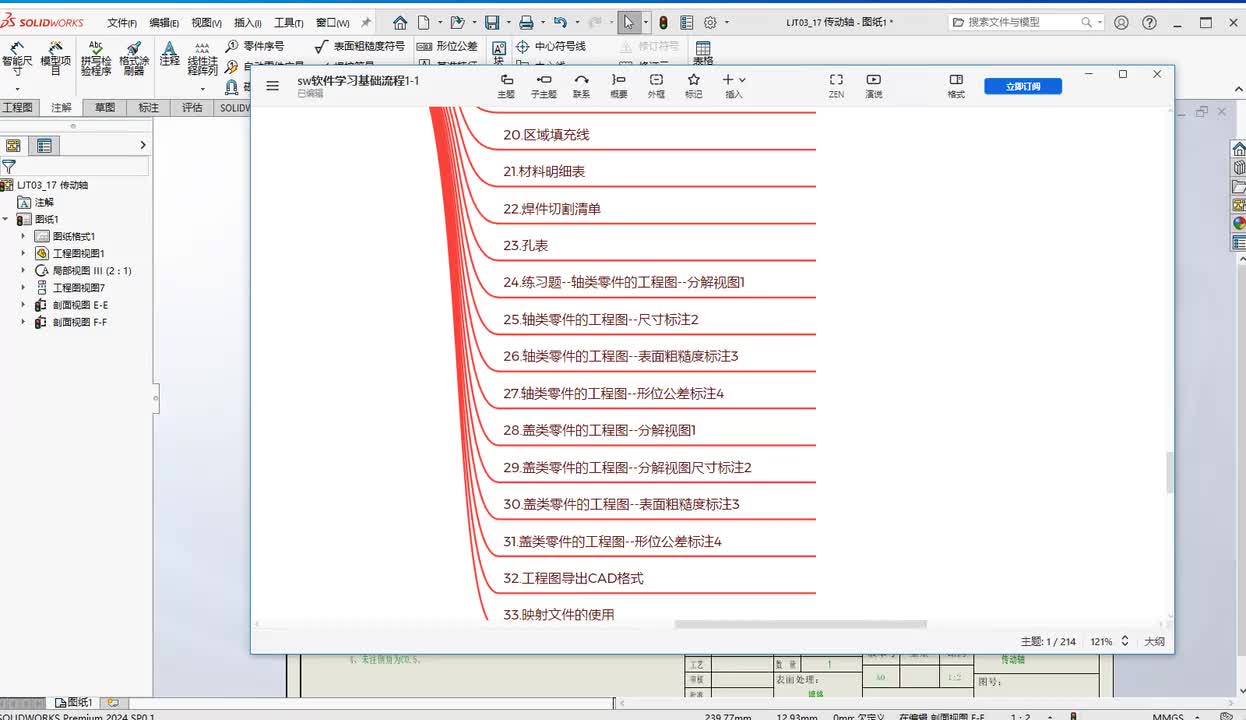The image size is (1246, 720).
Task: Switch to the FeatureManager tree tab icon
Action: point(13,145)
